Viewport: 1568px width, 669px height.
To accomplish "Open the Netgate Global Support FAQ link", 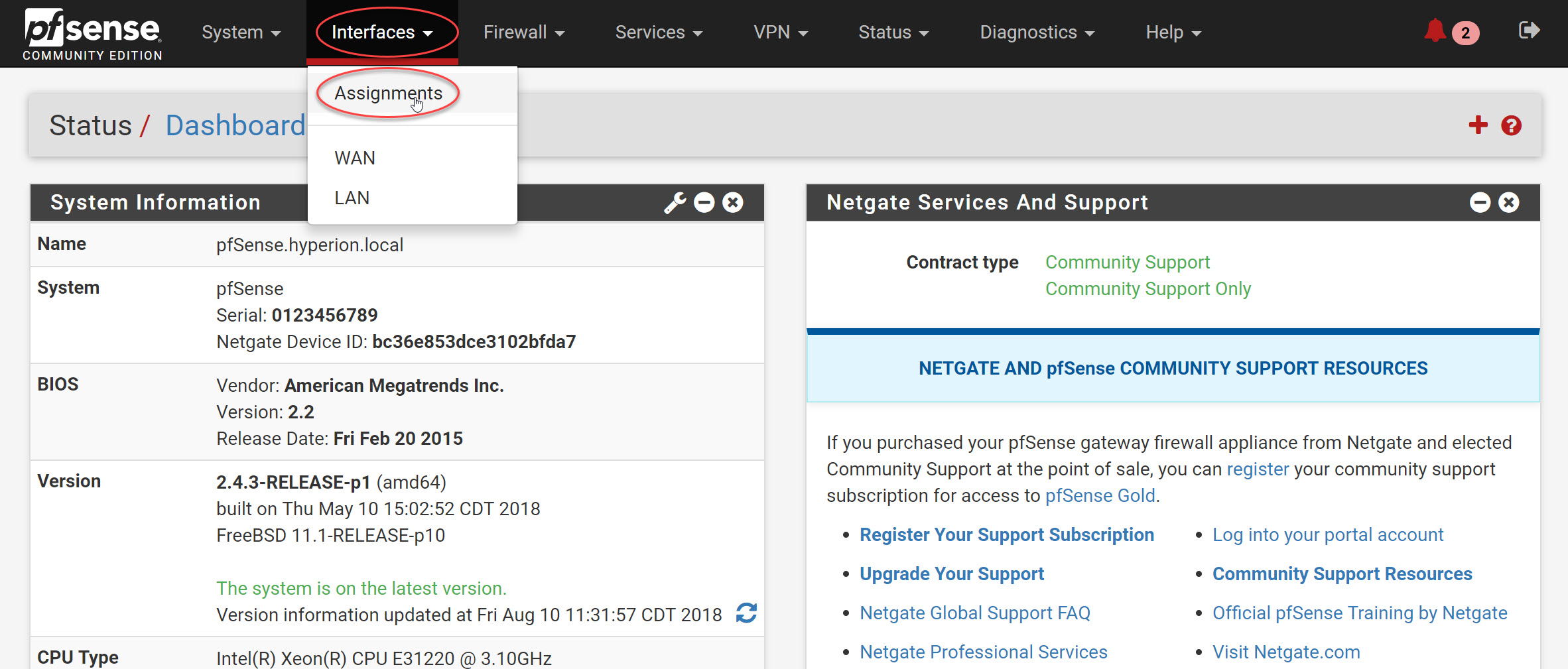I will pos(975,613).
